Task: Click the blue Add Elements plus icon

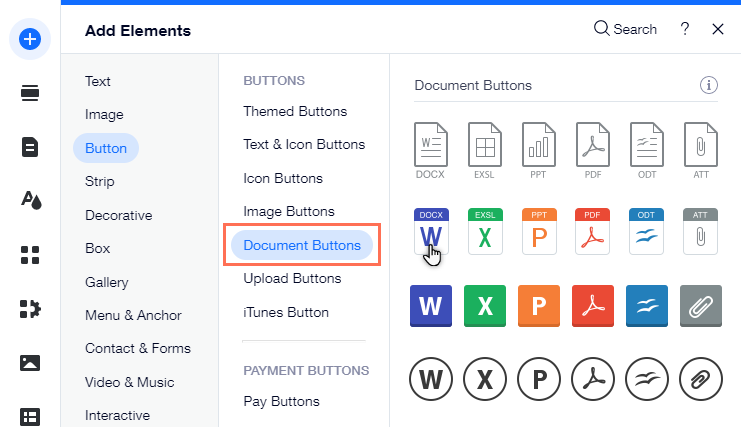Action: 30,39
